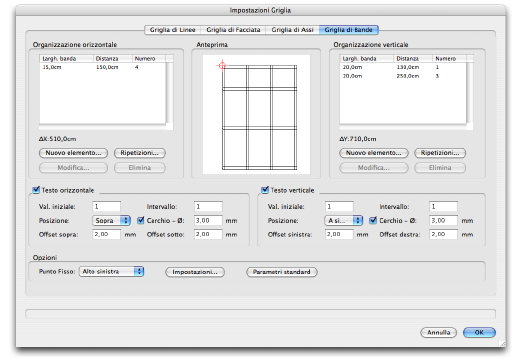This screenshot has height=362, width=526.
Task: Click the Offset sinistra field
Action: coord(339,234)
